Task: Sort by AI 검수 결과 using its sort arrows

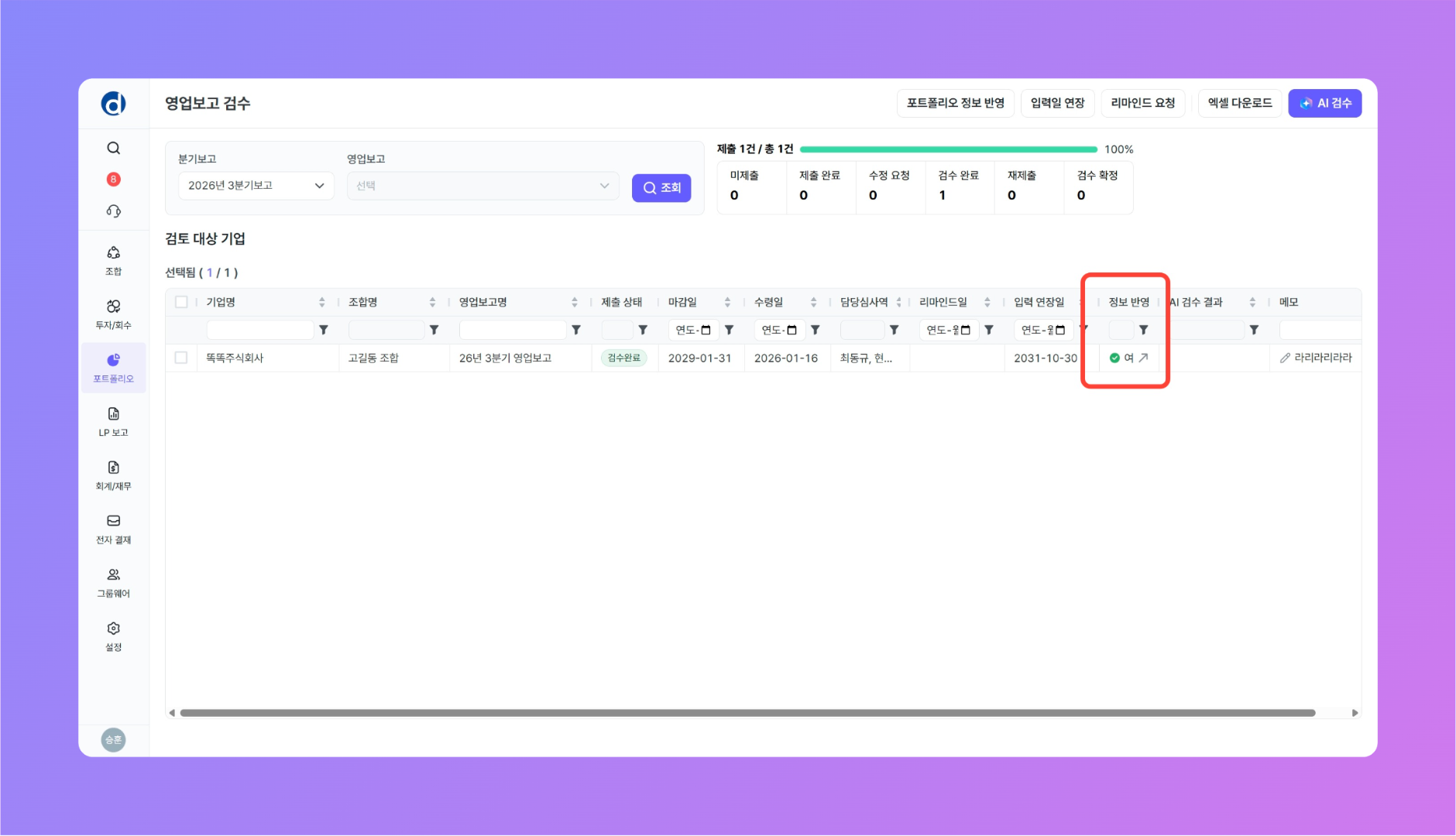Action: pyautogui.click(x=1252, y=302)
